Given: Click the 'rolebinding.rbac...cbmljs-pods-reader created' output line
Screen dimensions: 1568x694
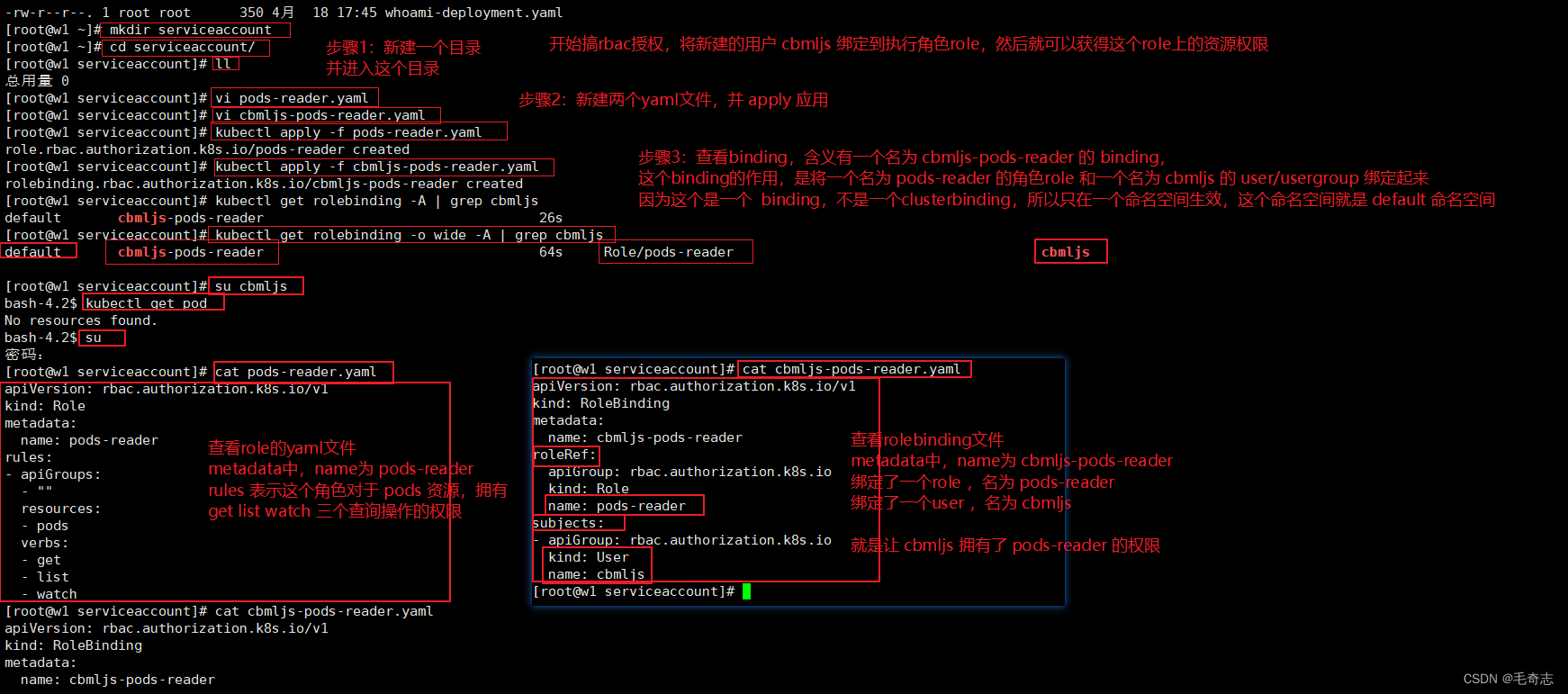Looking at the screenshot, I should click(264, 184).
